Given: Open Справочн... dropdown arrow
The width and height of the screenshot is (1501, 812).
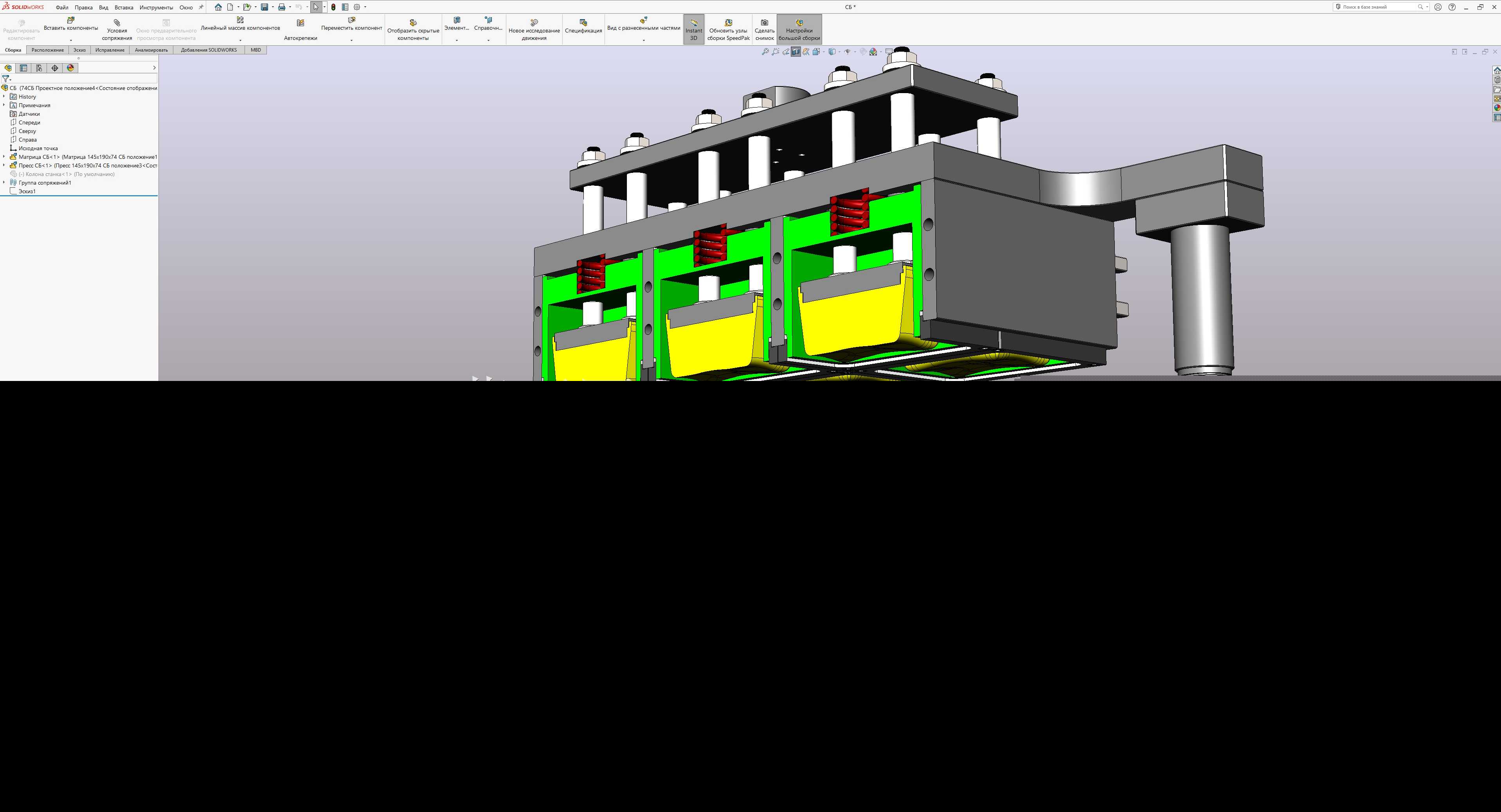Looking at the screenshot, I should 488,40.
